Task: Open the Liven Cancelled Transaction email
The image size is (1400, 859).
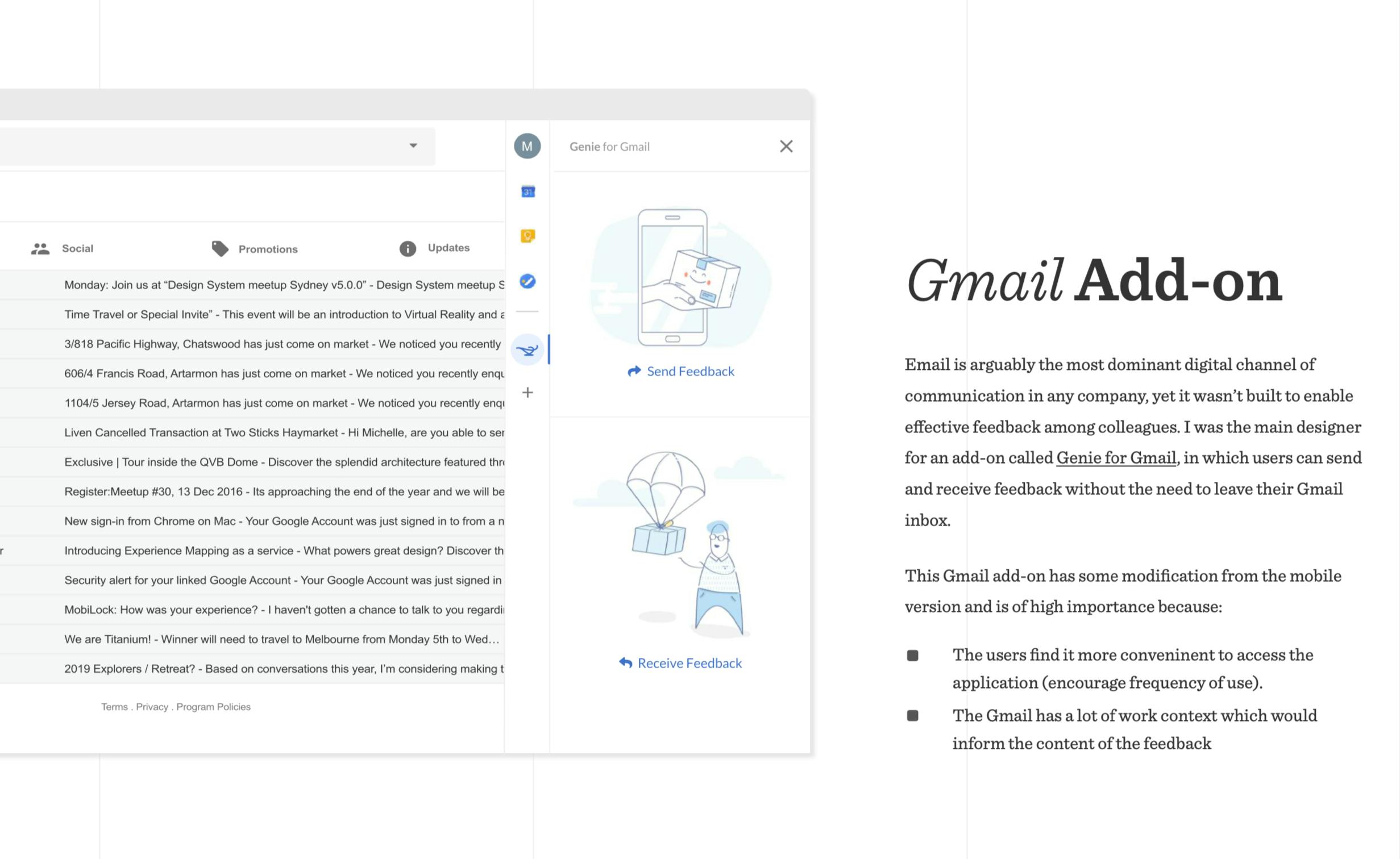Action: pyautogui.click(x=252, y=433)
